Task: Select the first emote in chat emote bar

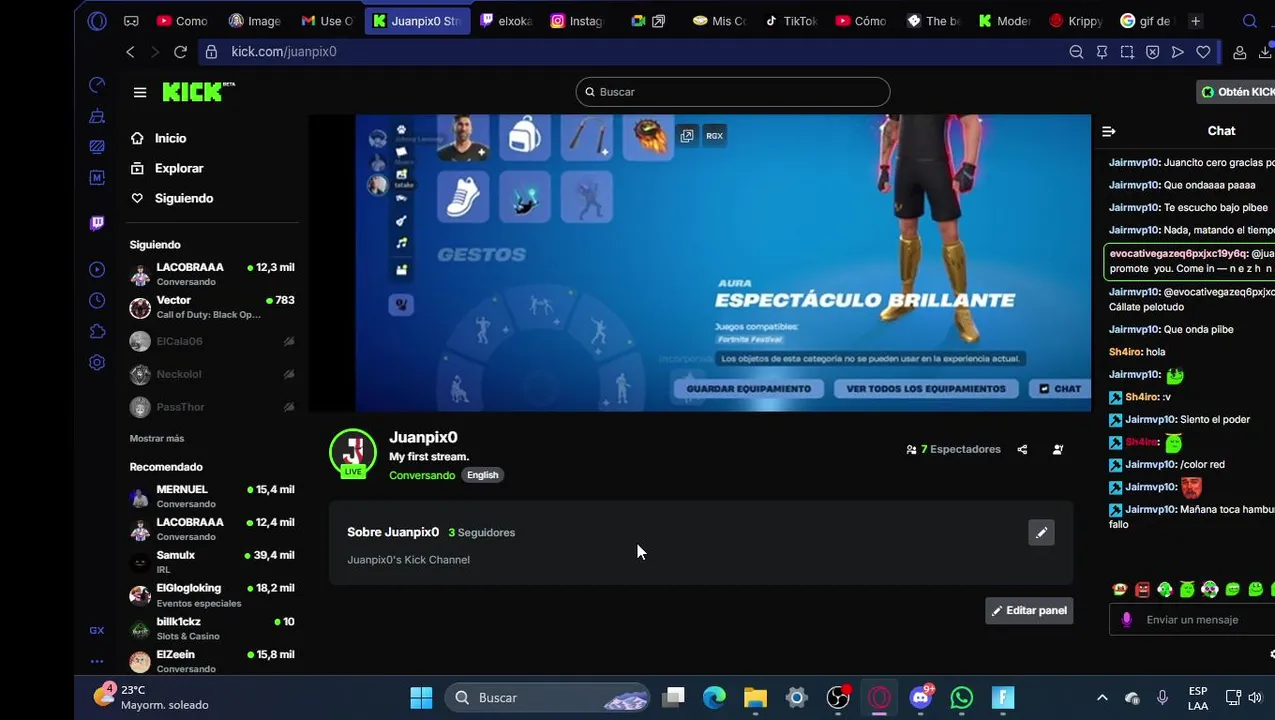Action: coord(1120,590)
